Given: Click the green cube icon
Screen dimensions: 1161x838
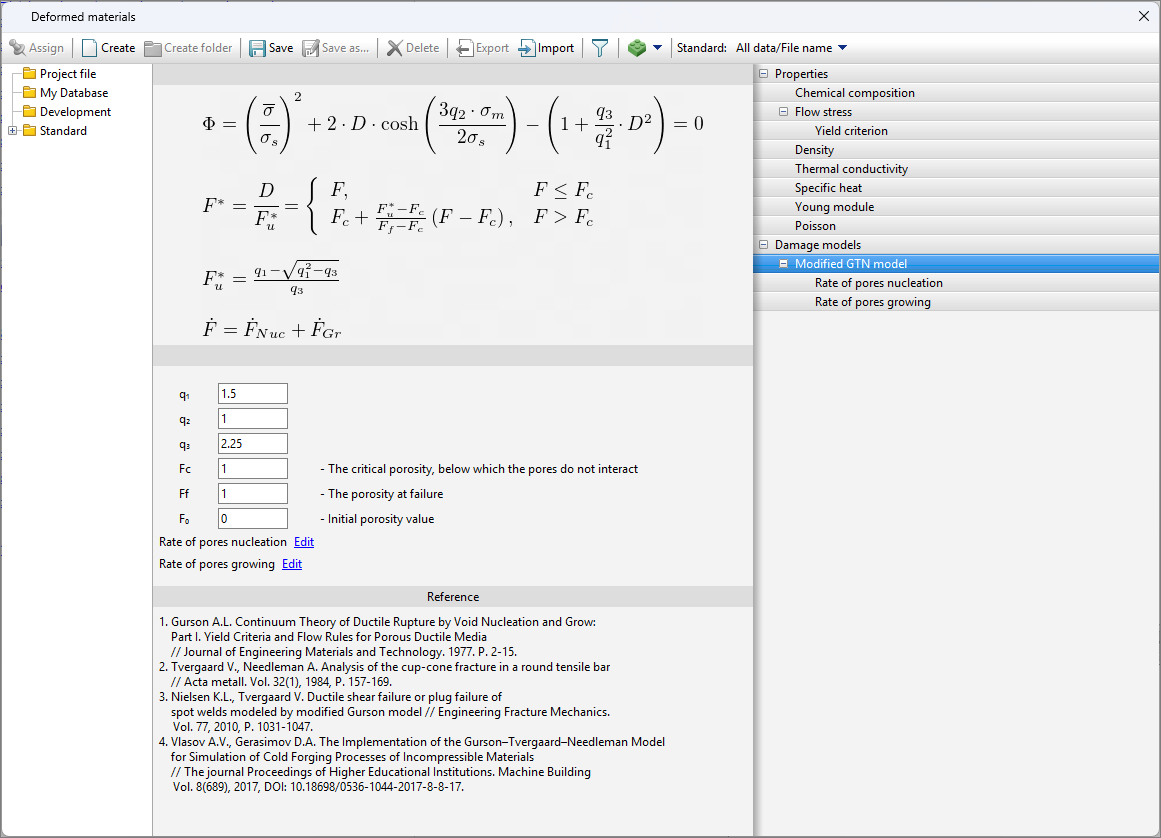Looking at the screenshot, I should point(637,48).
